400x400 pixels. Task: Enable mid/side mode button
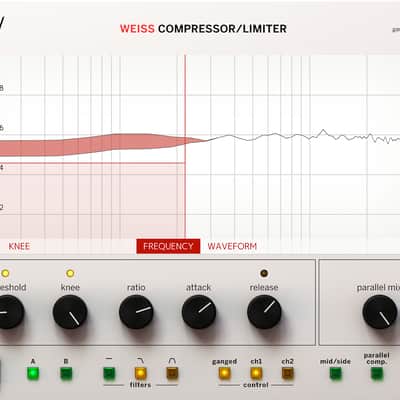pos(335,374)
